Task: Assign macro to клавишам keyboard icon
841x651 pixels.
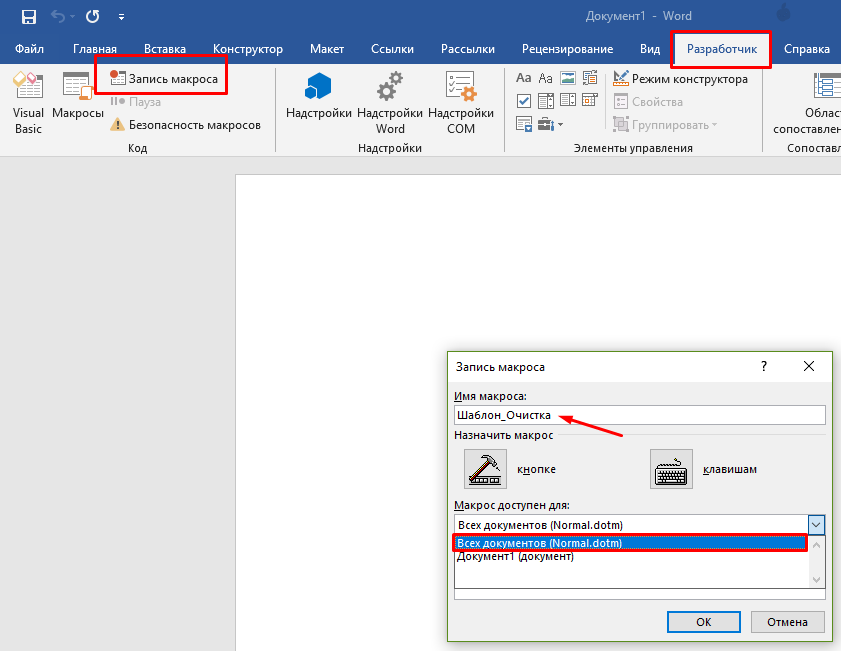Action: 671,468
